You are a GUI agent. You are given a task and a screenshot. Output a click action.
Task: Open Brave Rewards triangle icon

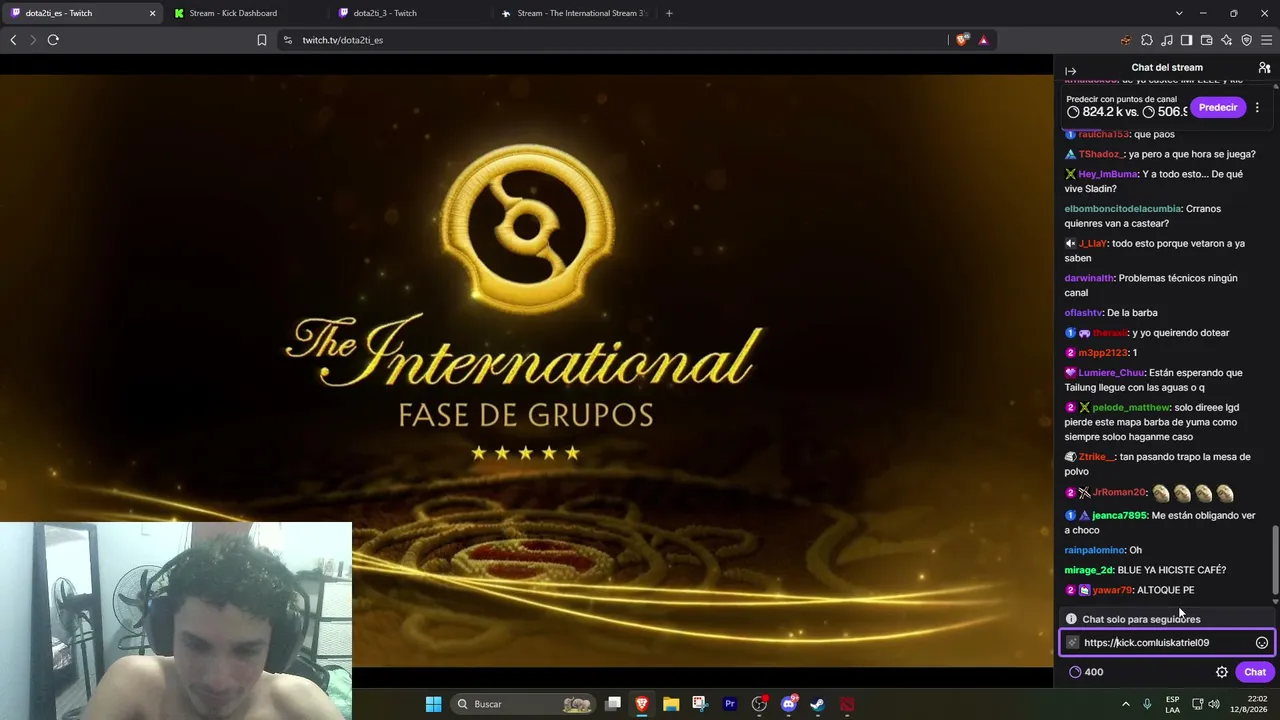click(x=983, y=40)
